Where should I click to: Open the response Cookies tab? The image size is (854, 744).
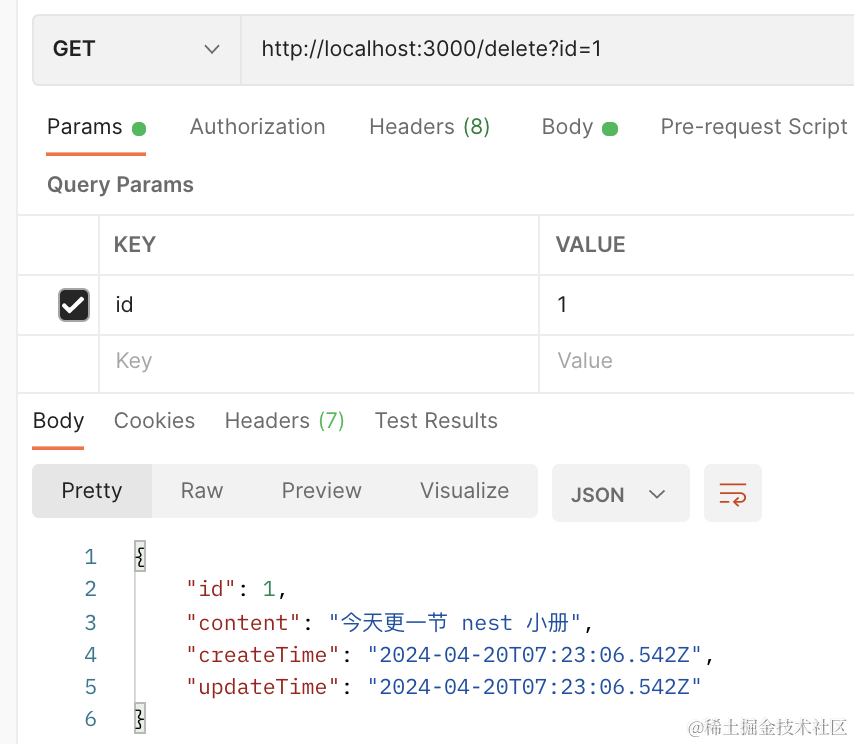tap(154, 421)
